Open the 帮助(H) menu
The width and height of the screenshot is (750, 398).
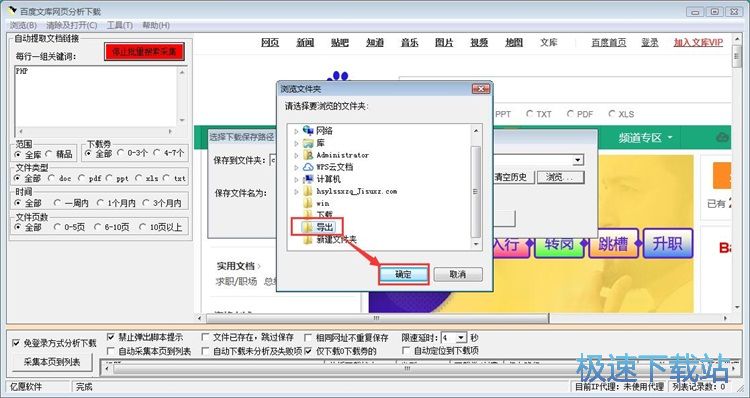156,25
